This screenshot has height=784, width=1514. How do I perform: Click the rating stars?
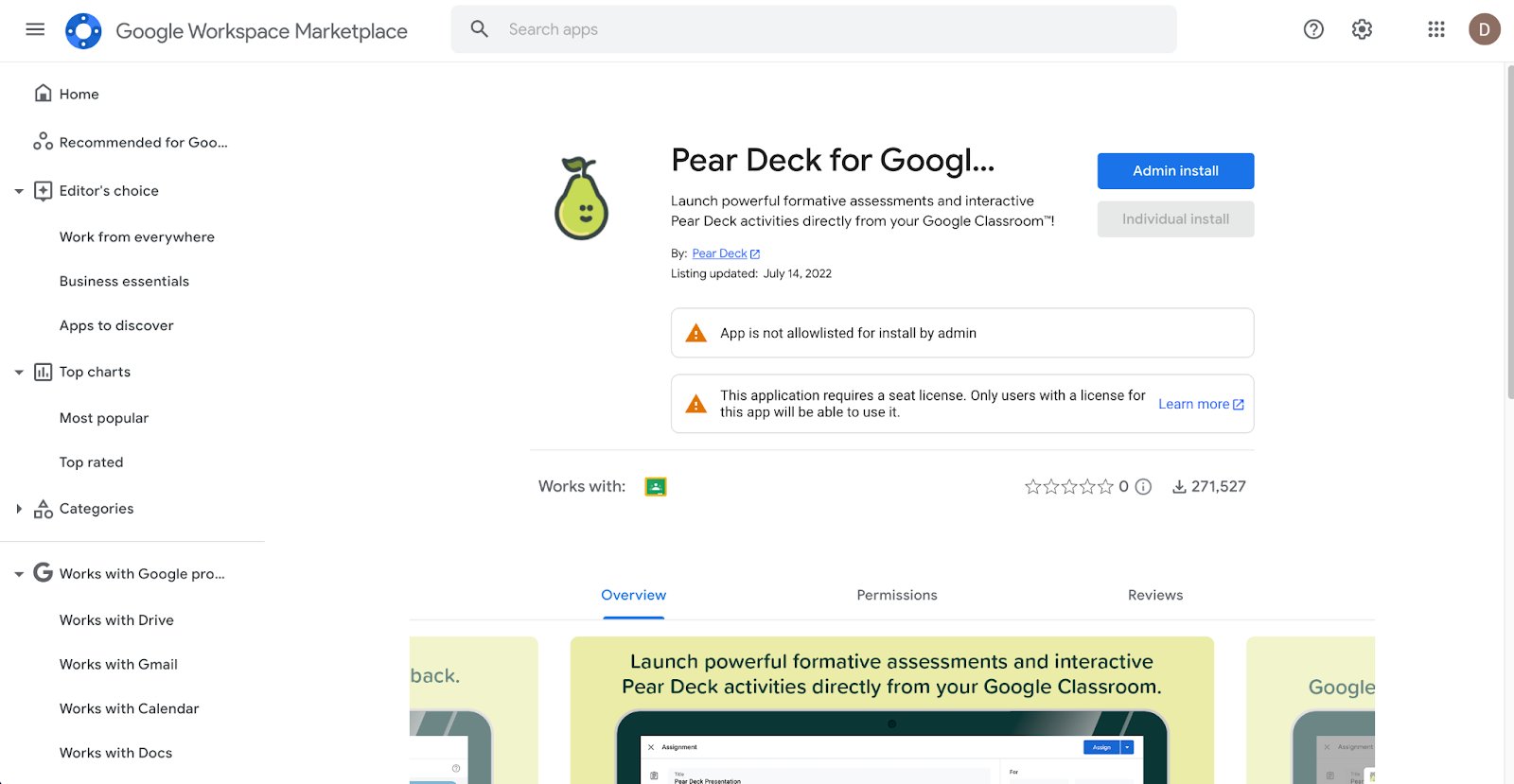coord(1069,487)
